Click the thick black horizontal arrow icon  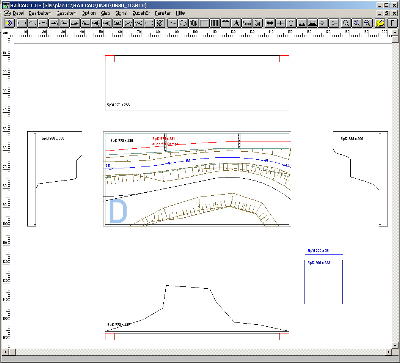270,23
